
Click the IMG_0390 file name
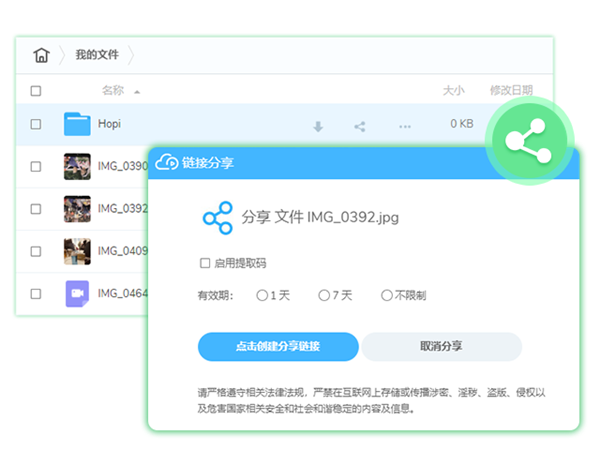click(123, 166)
